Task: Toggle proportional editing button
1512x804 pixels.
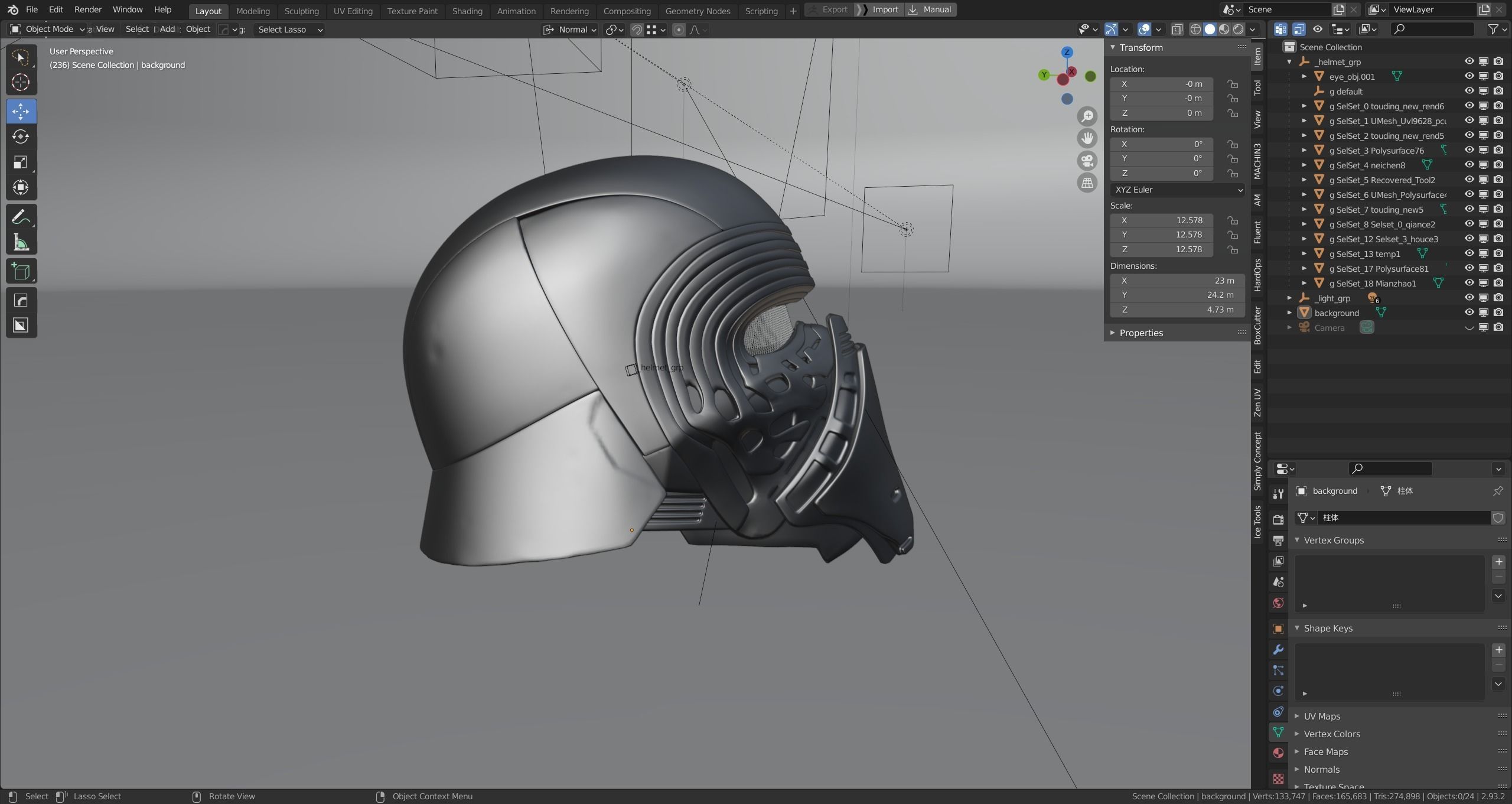Action: point(679,30)
